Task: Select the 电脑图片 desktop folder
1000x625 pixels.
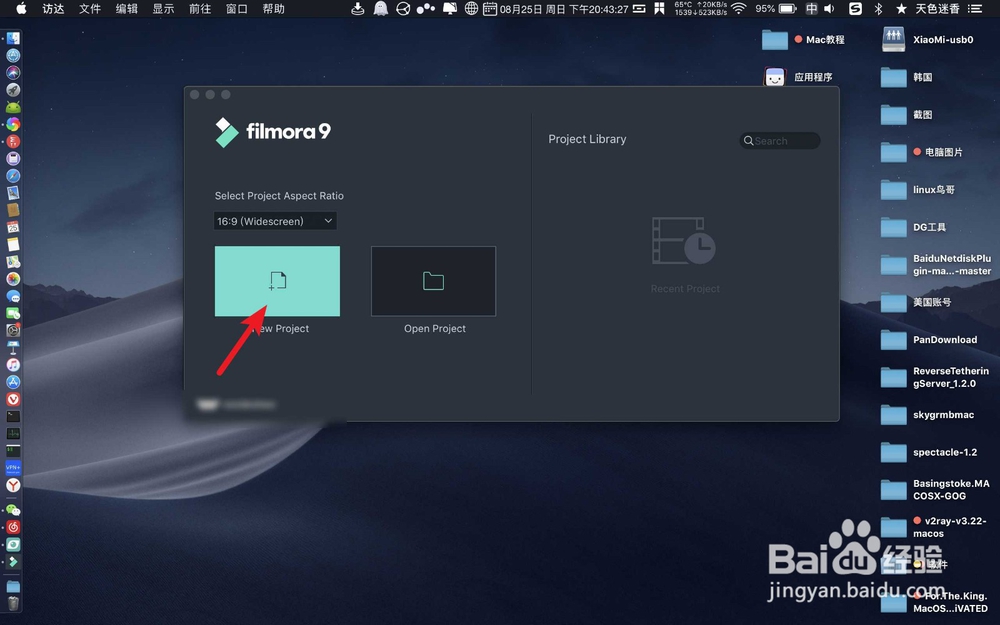Action: coord(922,152)
